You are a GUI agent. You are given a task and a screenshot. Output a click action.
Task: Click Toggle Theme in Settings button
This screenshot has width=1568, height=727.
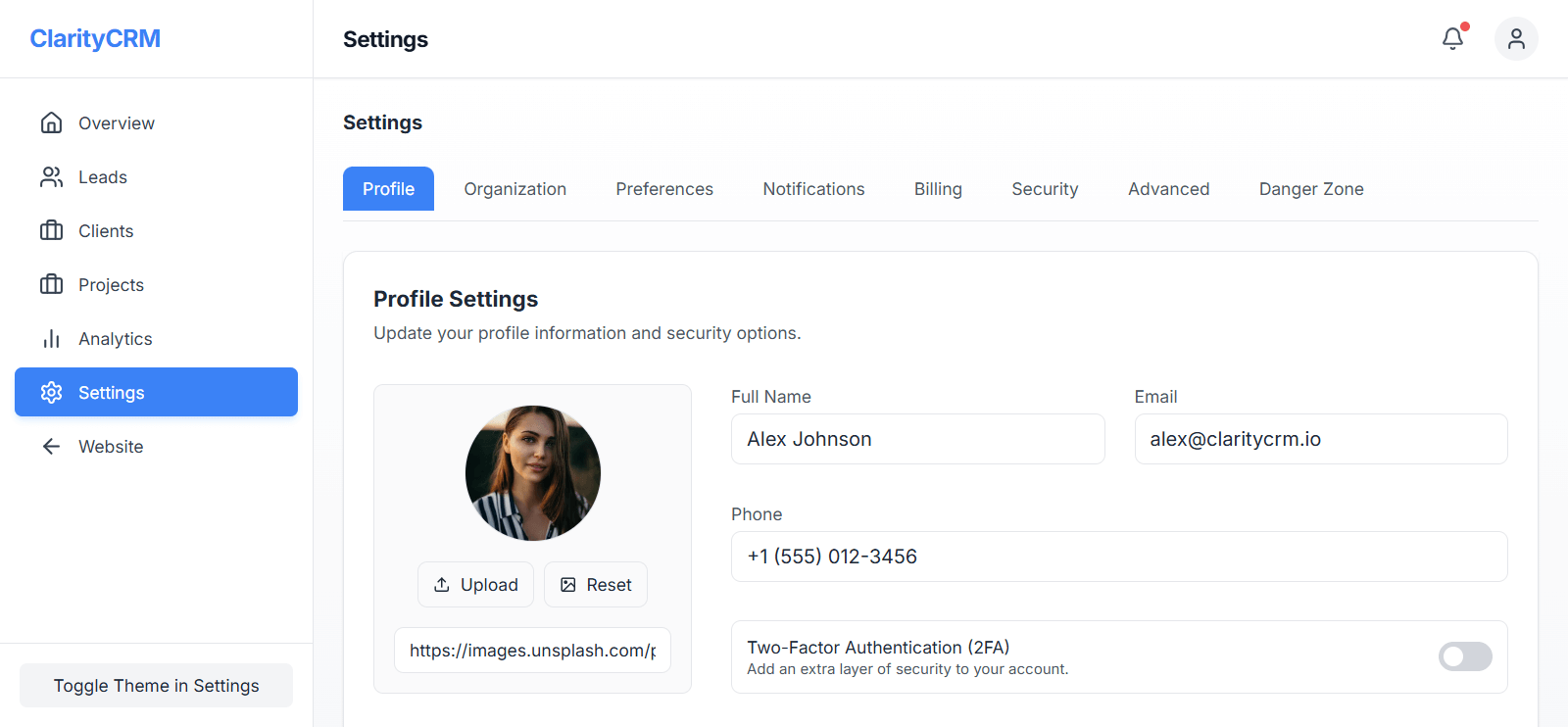157,686
